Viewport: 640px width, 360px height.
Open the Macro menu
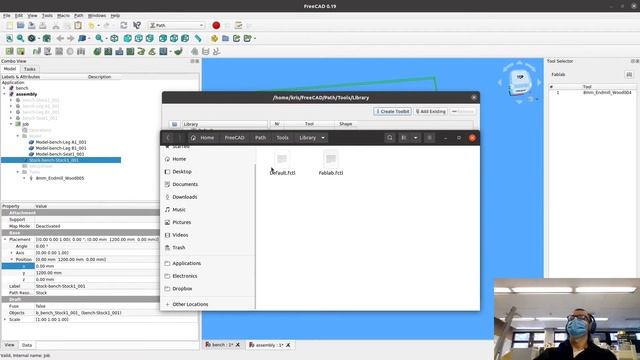(x=63, y=16)
